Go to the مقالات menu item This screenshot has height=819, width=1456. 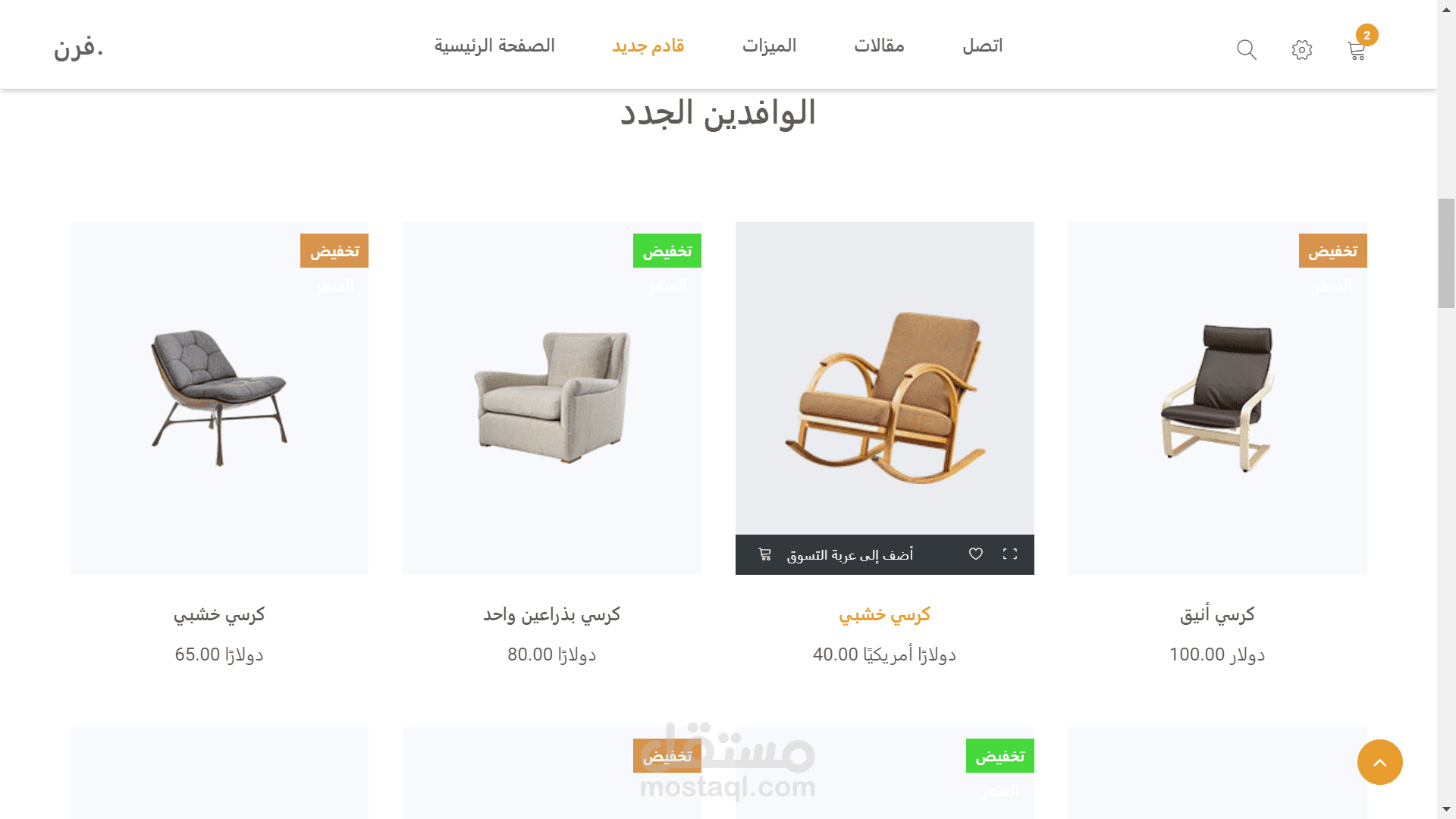[x=879, y=45]
